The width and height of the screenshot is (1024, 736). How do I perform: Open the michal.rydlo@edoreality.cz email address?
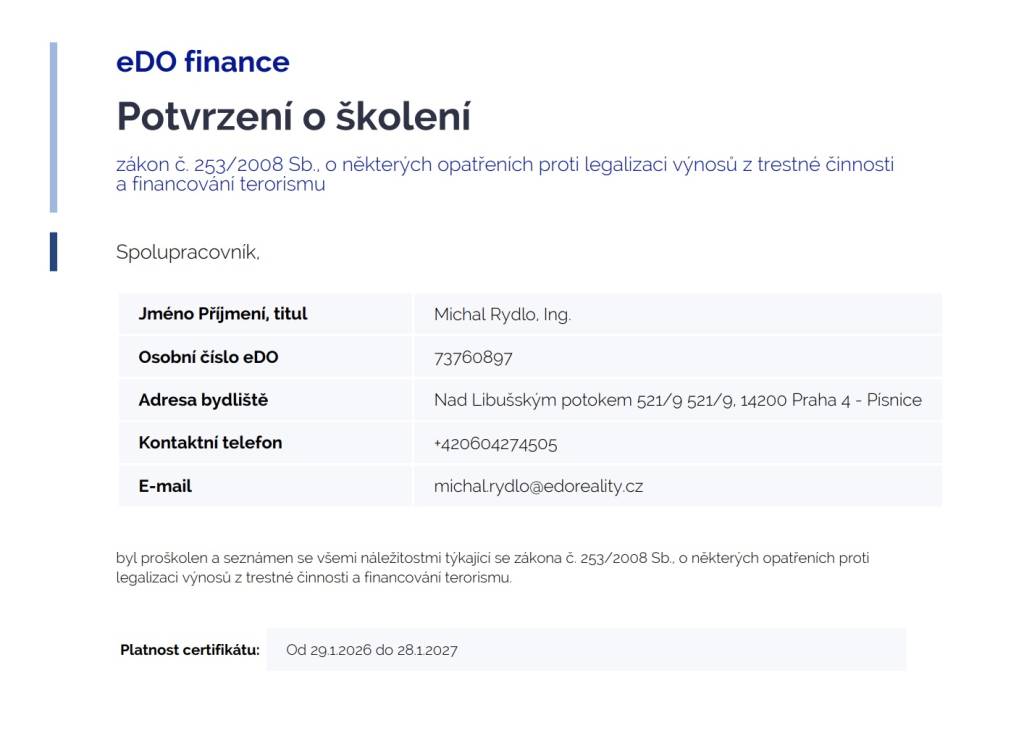[538, 487]
